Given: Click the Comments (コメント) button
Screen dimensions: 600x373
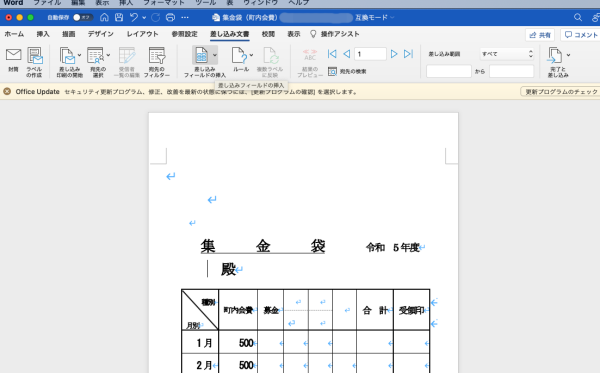Looking at the screenshot, I should point(580,35).
